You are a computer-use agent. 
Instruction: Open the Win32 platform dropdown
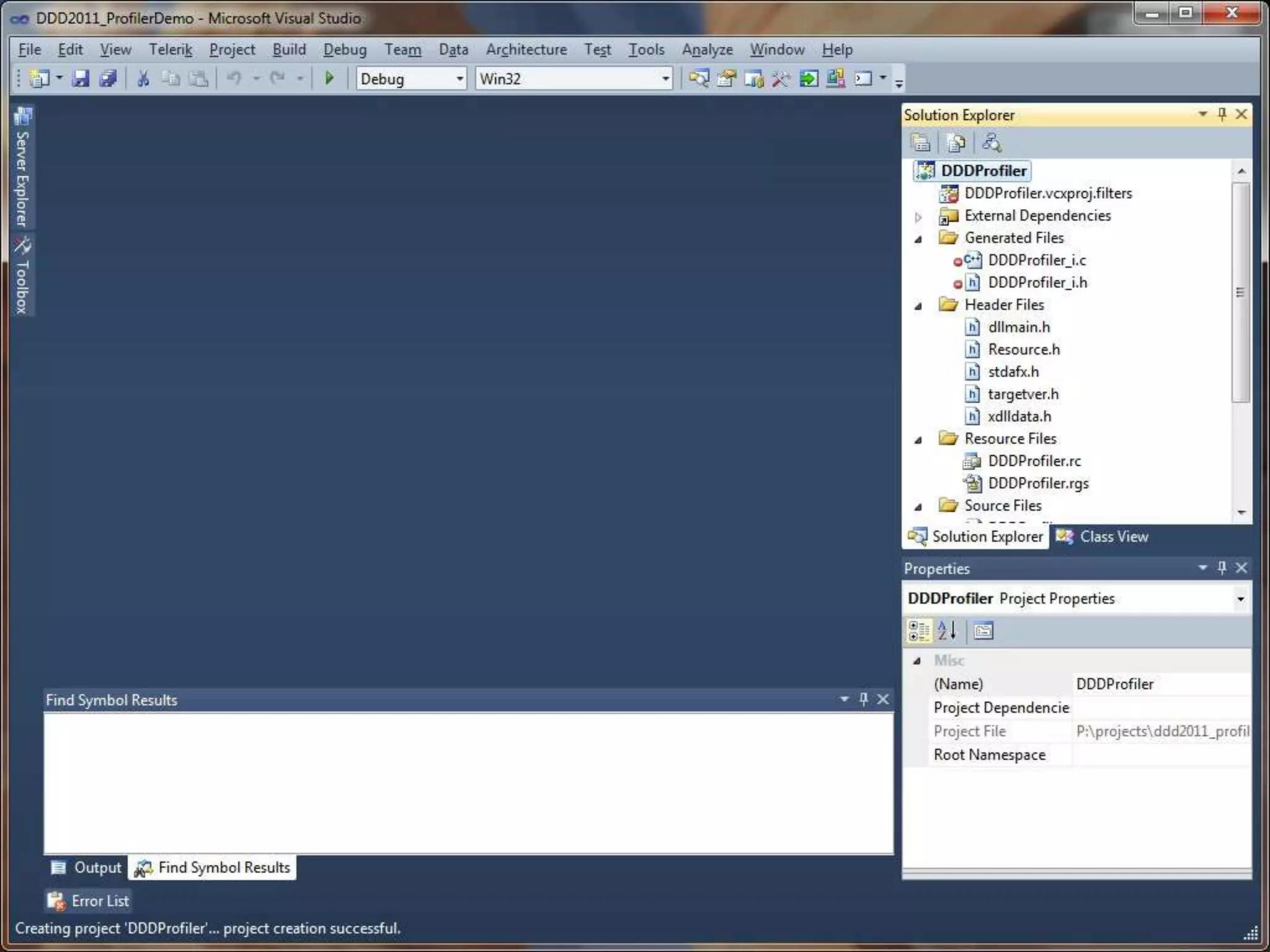click(665, 79)
